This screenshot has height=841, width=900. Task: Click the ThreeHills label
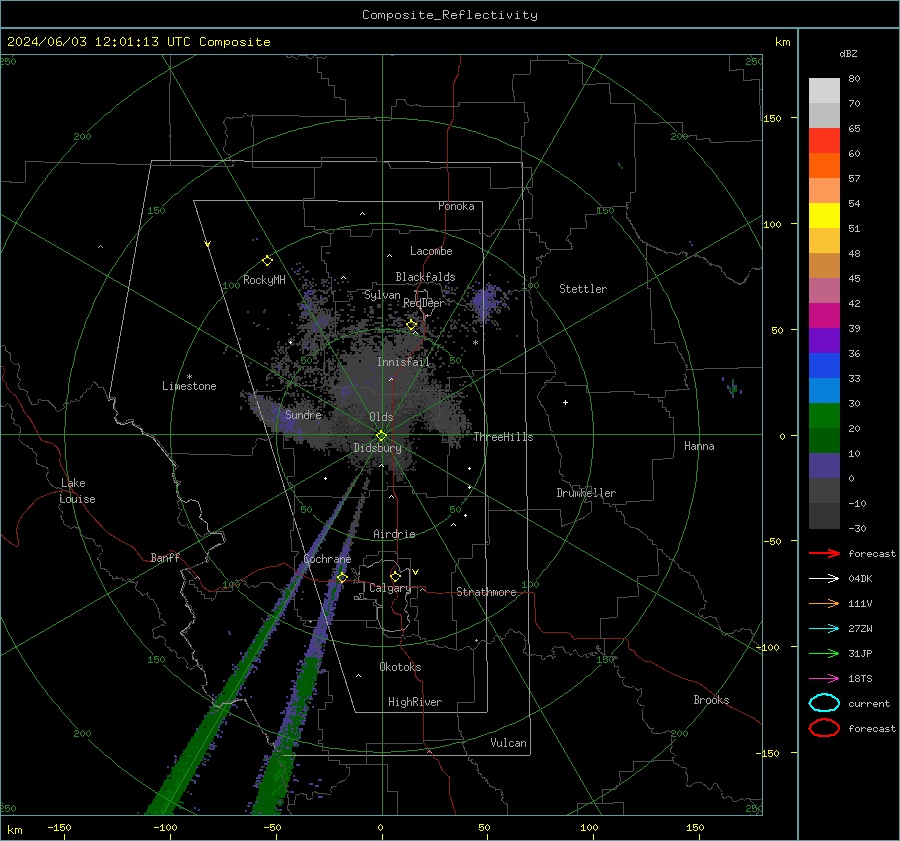pos(503,437)
